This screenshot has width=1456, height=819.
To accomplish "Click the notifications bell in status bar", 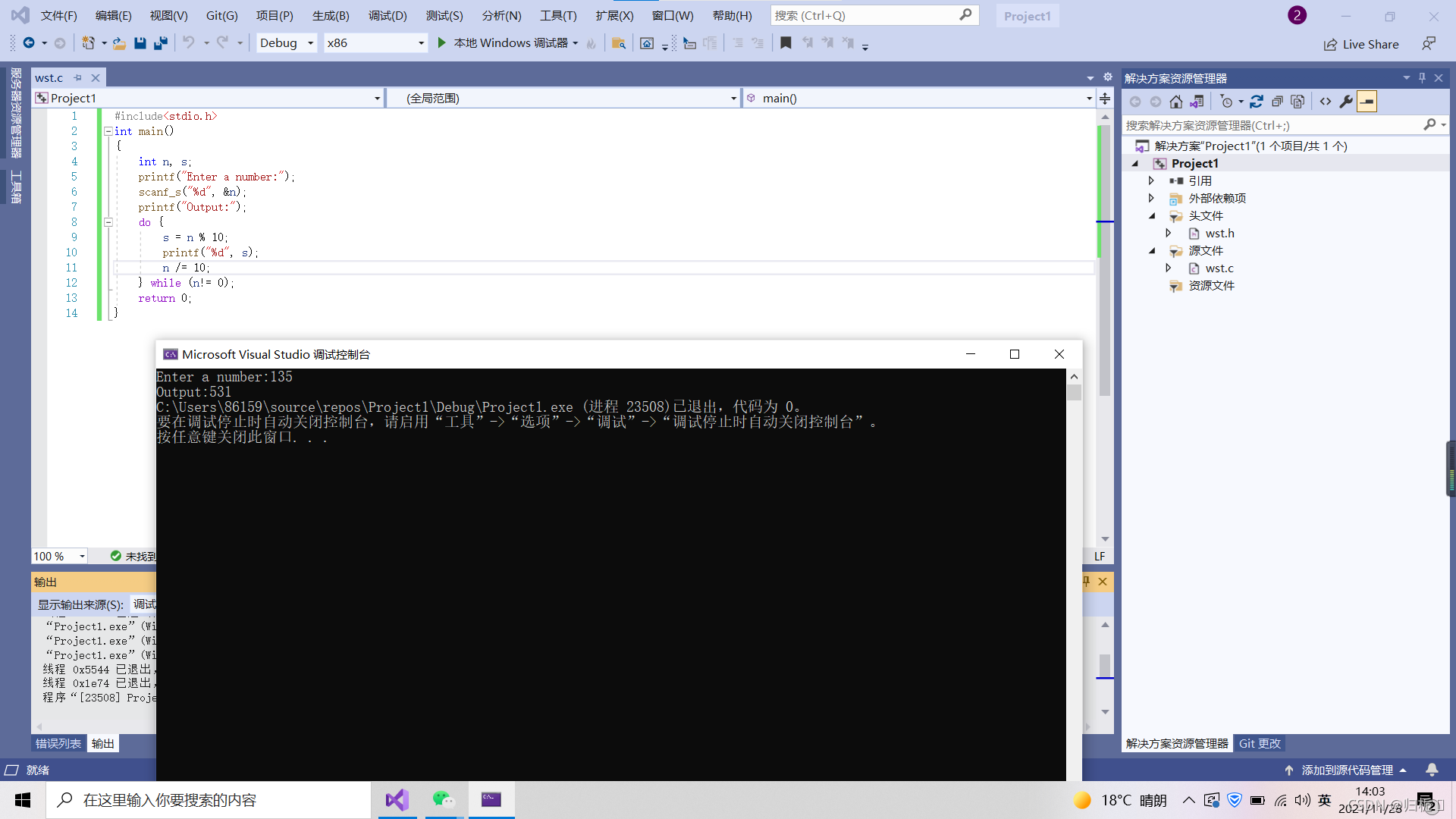I will (x=1432, y=770).
